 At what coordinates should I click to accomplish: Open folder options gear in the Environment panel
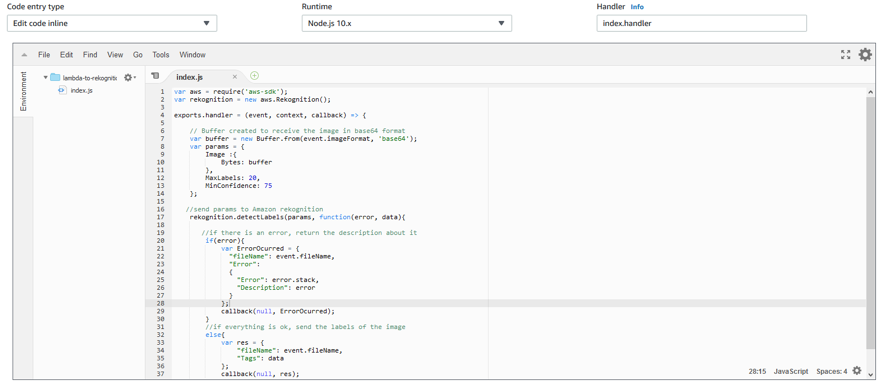(x=129, y=78)
